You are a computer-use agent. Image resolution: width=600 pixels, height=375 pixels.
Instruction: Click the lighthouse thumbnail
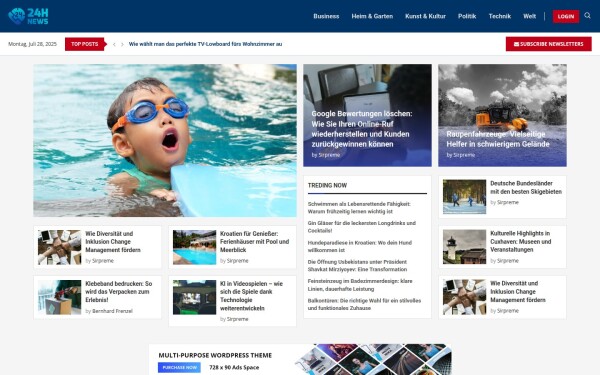[x=464, y=247]
